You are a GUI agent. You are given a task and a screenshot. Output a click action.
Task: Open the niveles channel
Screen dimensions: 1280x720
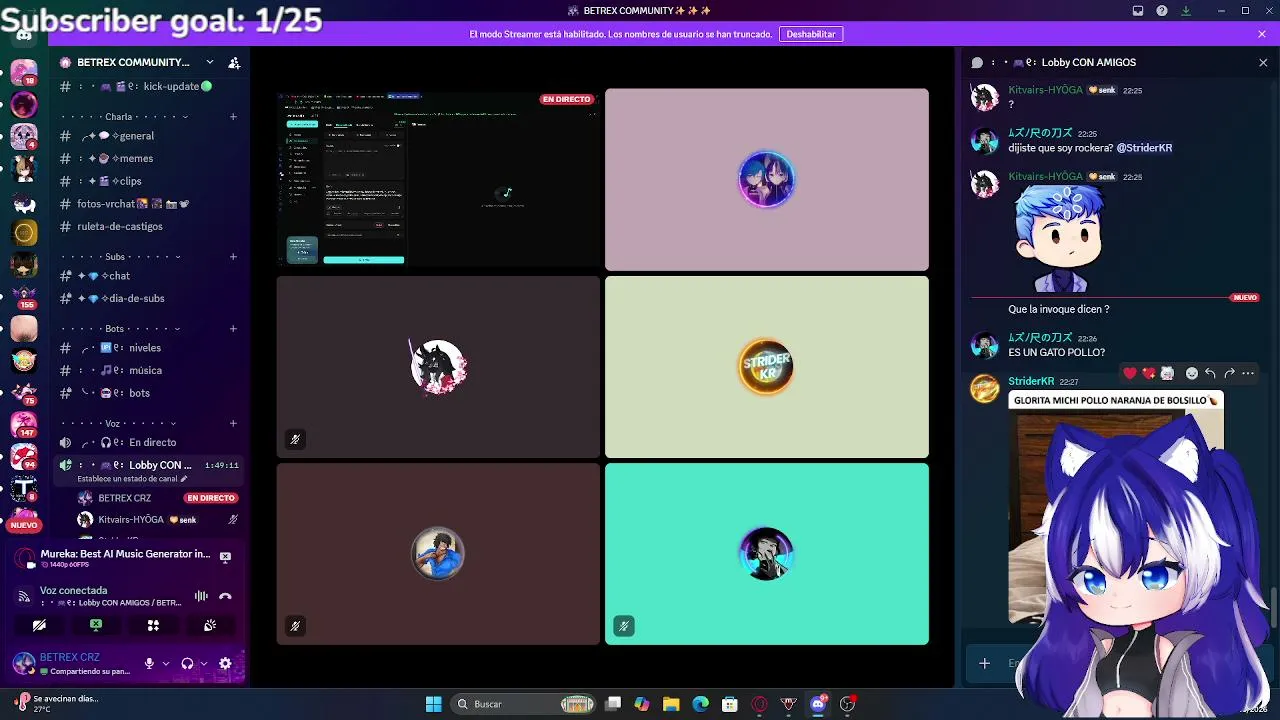click(150, 348)
